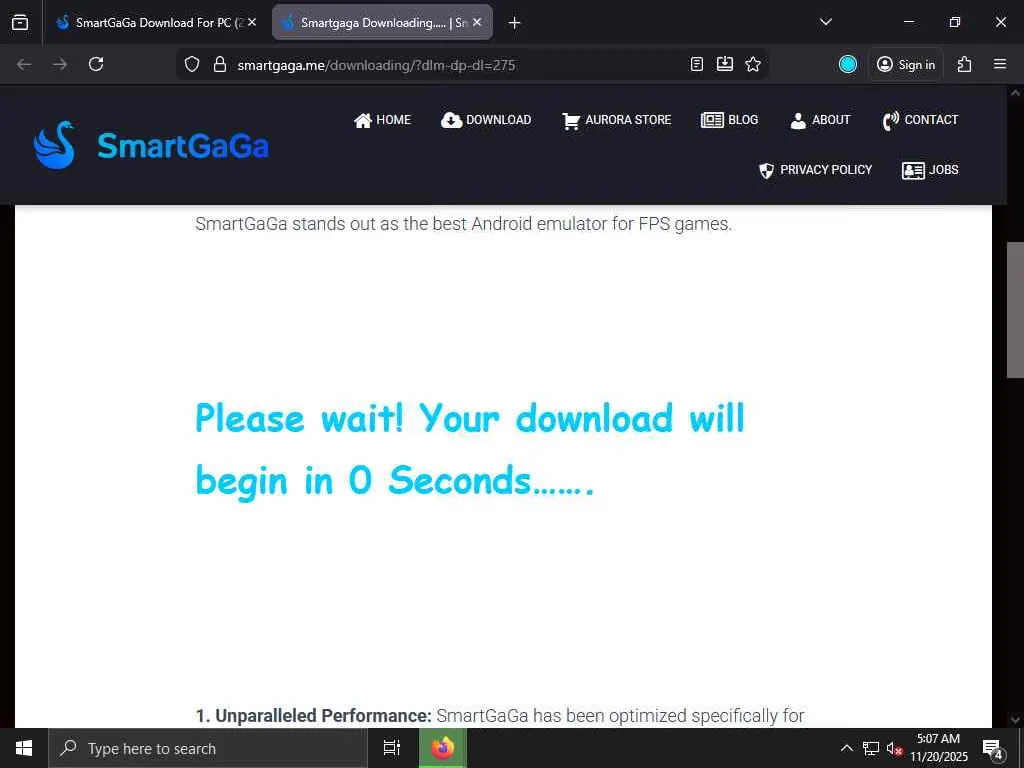This screenshot has width=1024, height=768.
Task: Select the Smartgaga Downloading tab
Action: 382,22
